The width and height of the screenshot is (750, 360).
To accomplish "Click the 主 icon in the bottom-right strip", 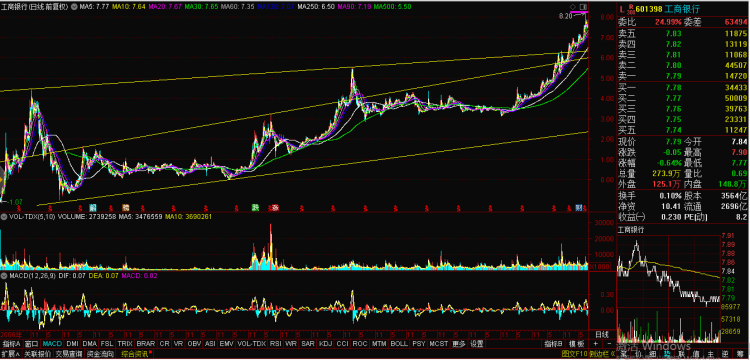I will 711,354.
